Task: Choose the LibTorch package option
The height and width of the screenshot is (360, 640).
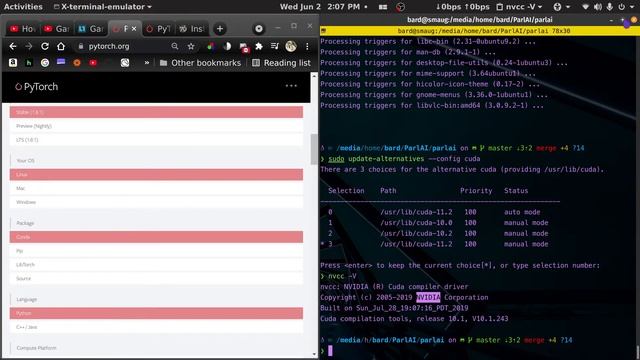Action: click(156, 264)
